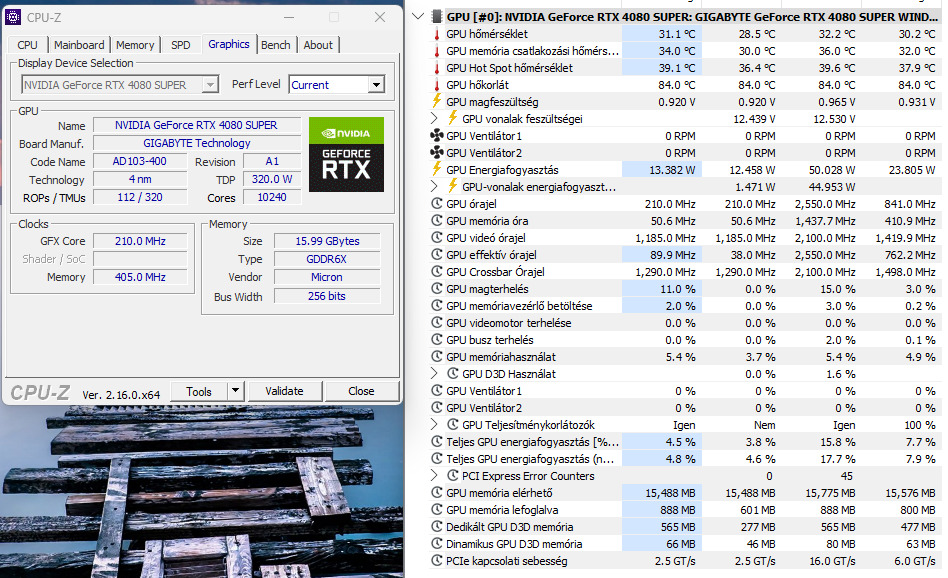Screen dimensions: 948x578
Task: Expand GPU-vonalak energiafogyasztása subtree
Action: [434, 187]
